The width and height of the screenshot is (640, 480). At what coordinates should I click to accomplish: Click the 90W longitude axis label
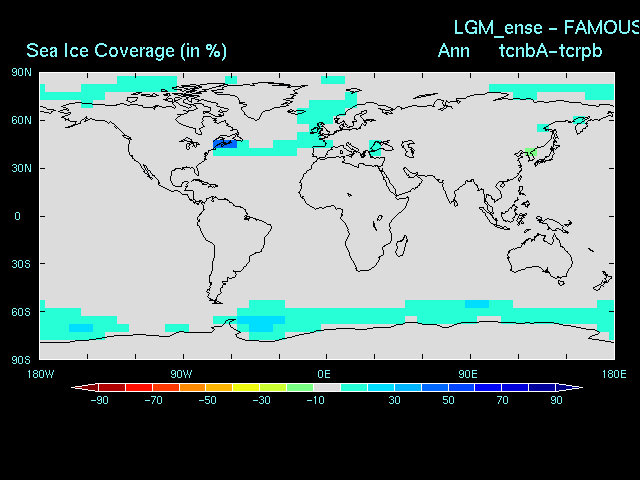pyautogui.click(x=181, y=373)
